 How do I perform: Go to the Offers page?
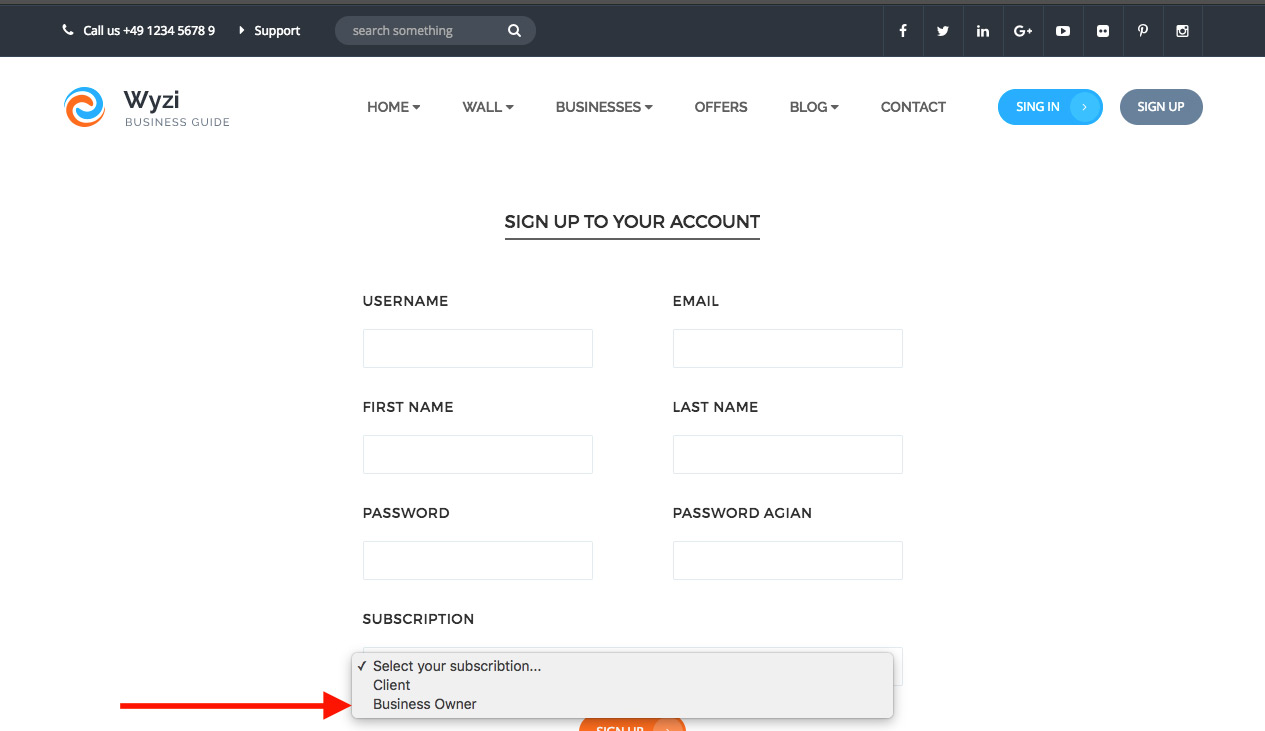[720, 107]
